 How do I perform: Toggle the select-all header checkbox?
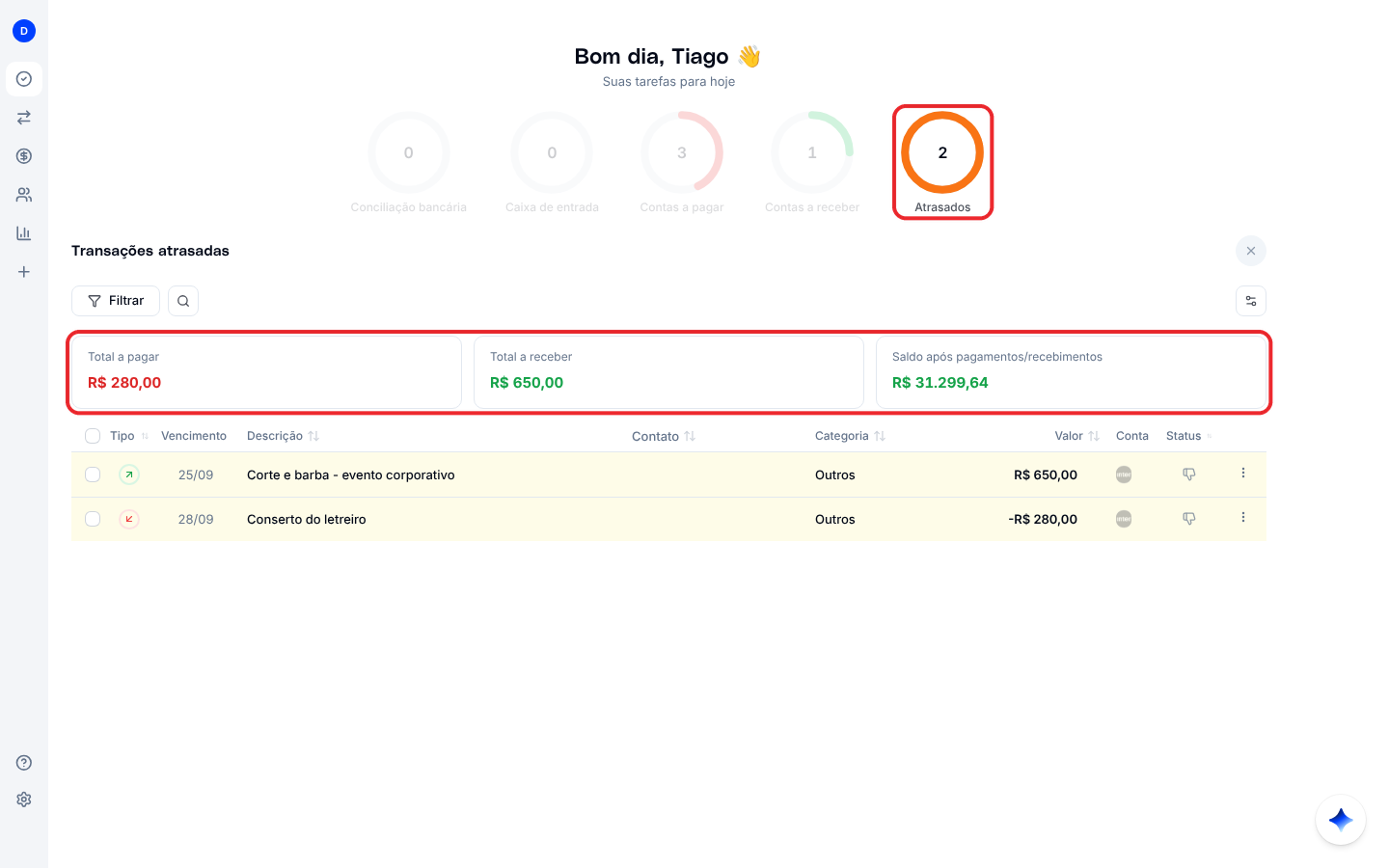pos(93,436)
